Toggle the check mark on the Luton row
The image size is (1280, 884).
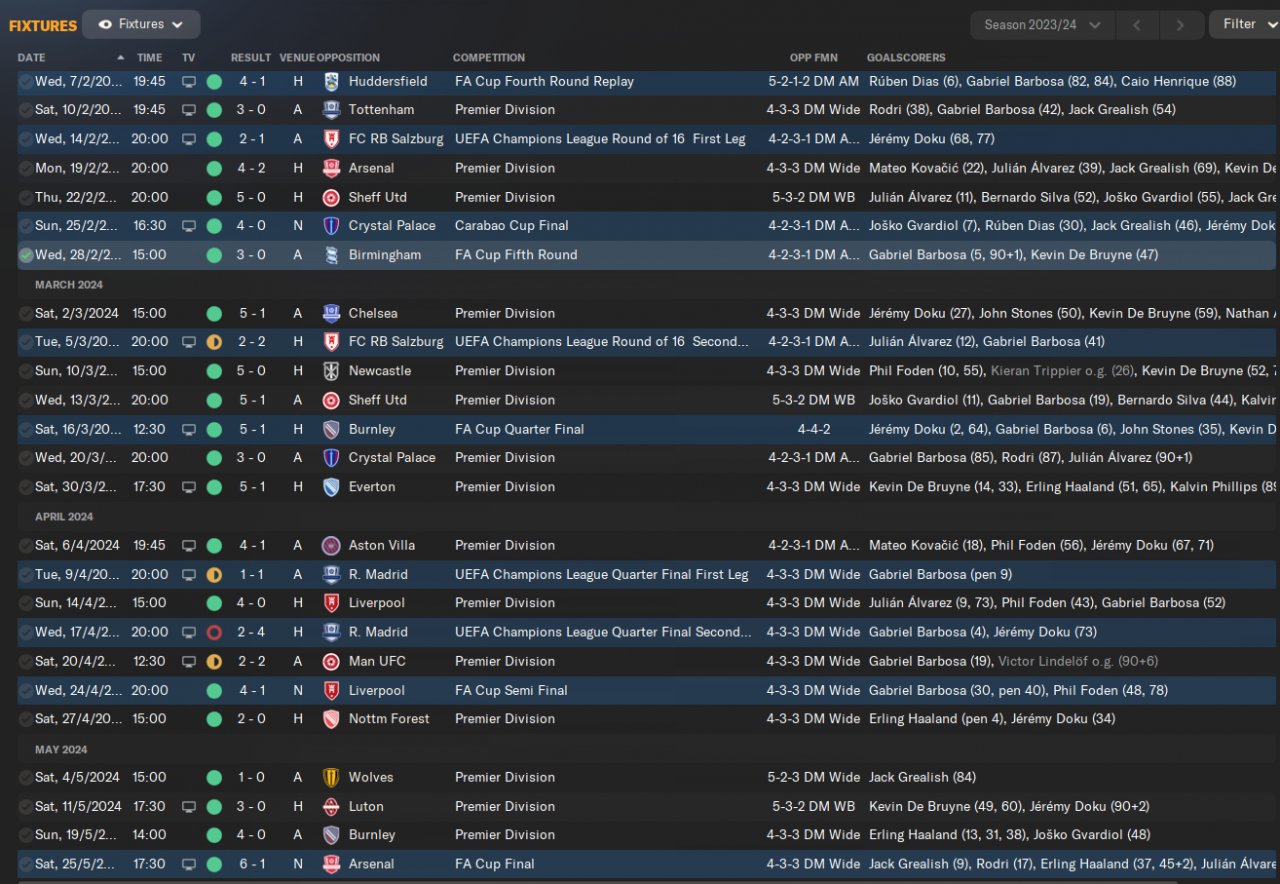pos(26,806)
